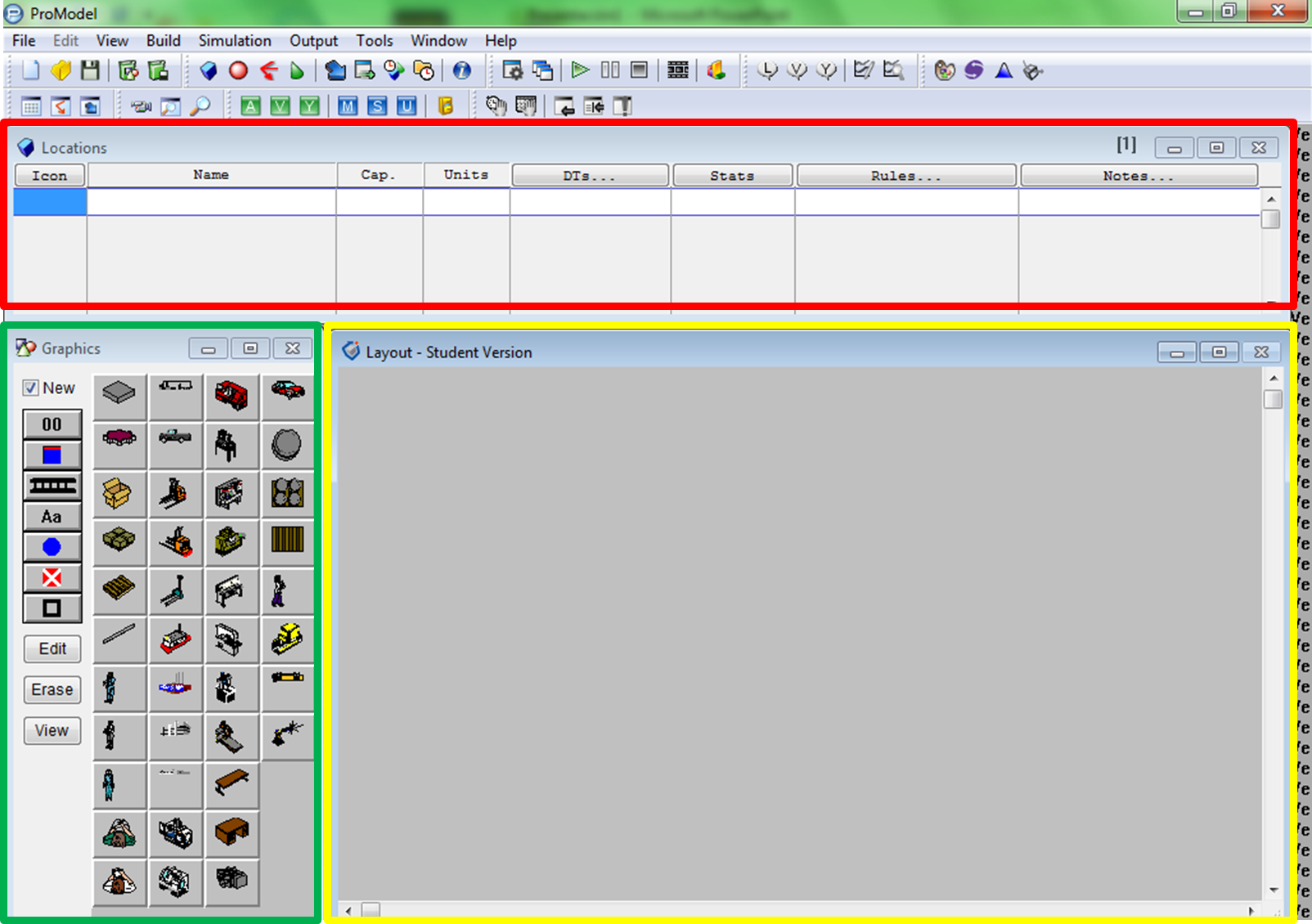Screen dimensions: 1312x924
Task: Select the cardboard box graphic
Action: (119, 493)
